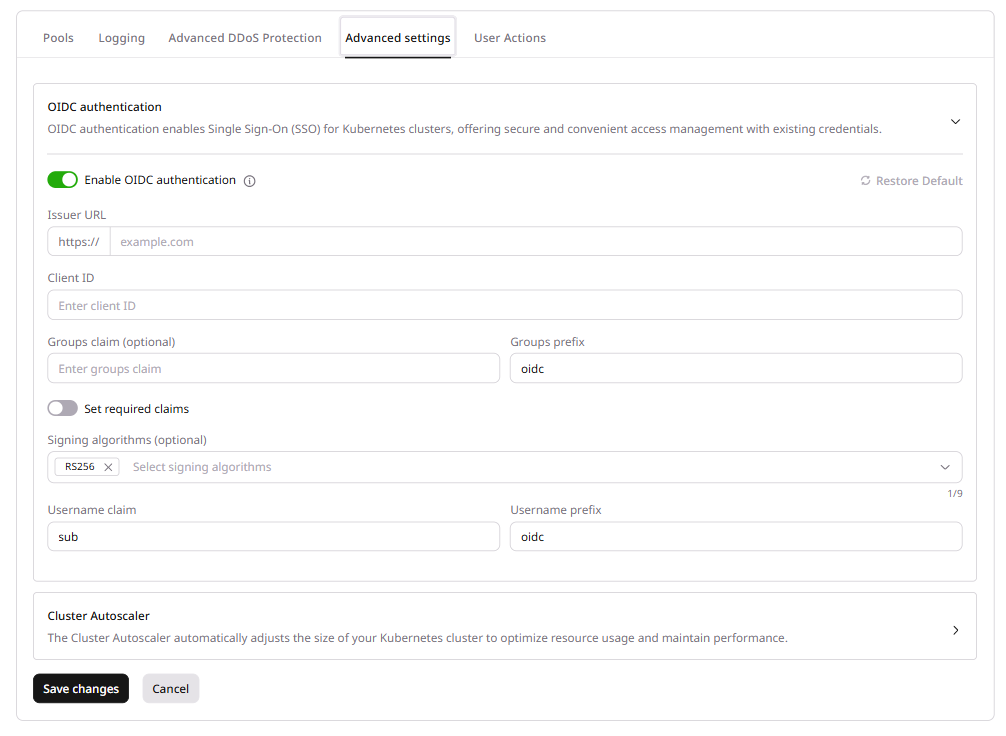Open the Signing algorithms dropdown arrow

pyautogui.click(x=945, y=467)
